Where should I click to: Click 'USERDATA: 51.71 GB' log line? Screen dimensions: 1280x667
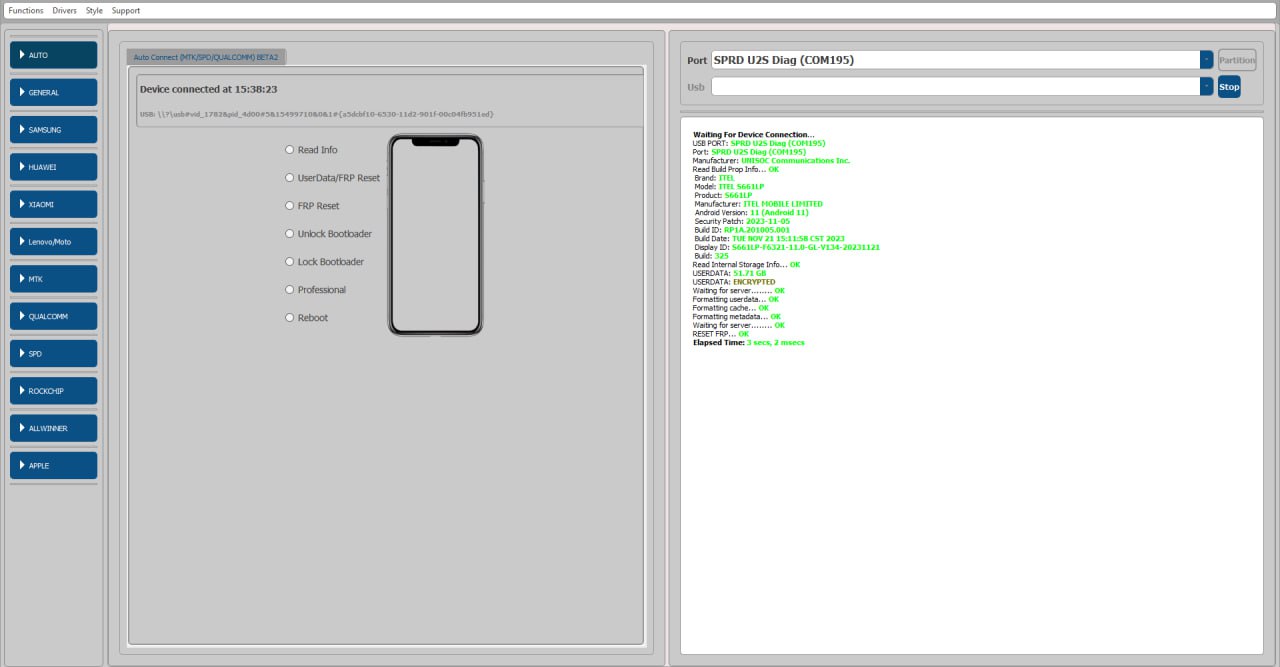click(730, 273)
